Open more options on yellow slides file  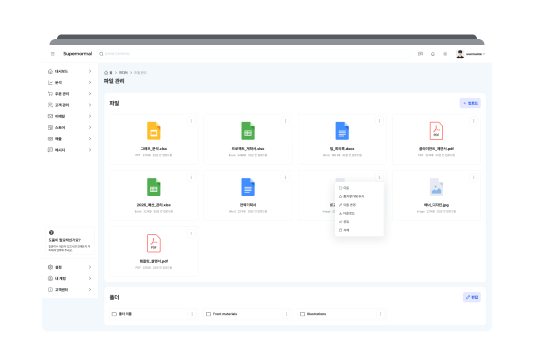pos(191,121)
